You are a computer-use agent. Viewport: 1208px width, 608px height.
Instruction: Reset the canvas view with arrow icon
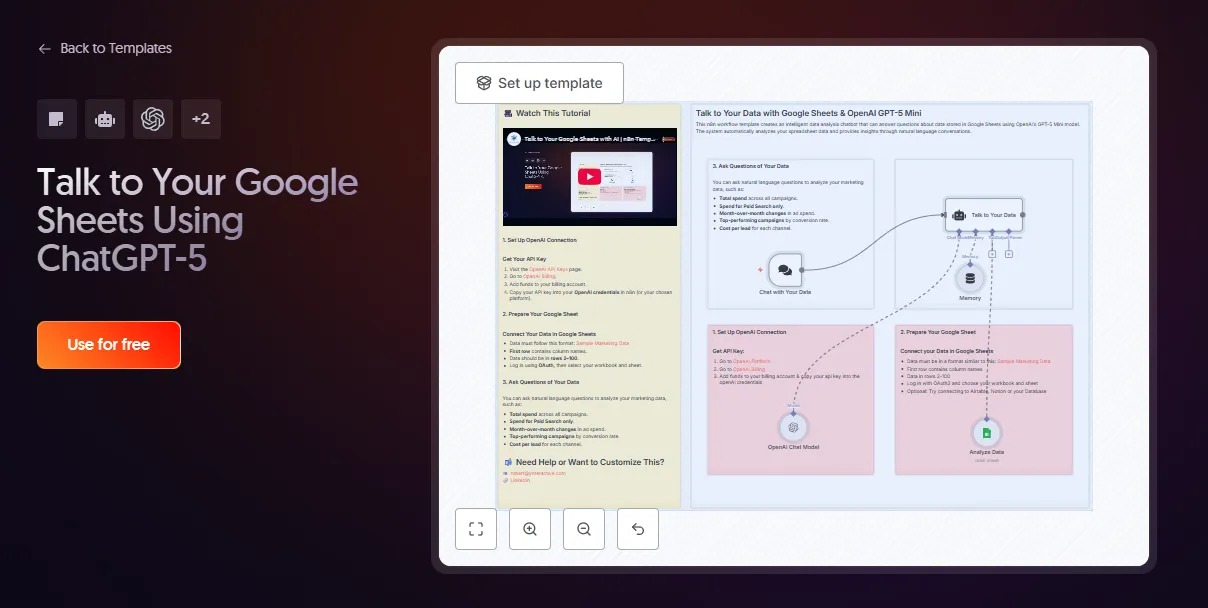point(638,529)
